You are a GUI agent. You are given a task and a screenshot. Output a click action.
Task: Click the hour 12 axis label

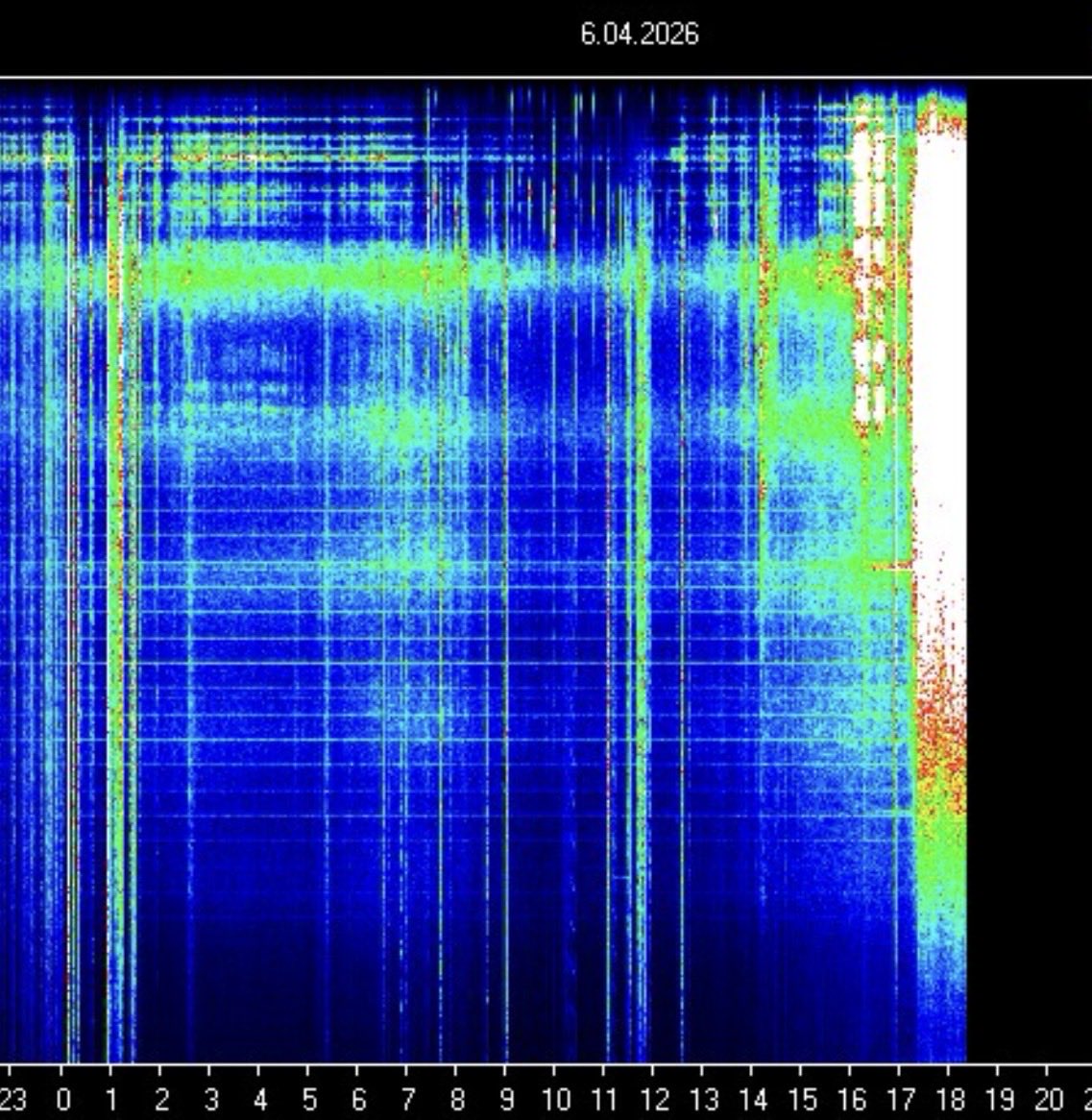(x=655, y=1099)
